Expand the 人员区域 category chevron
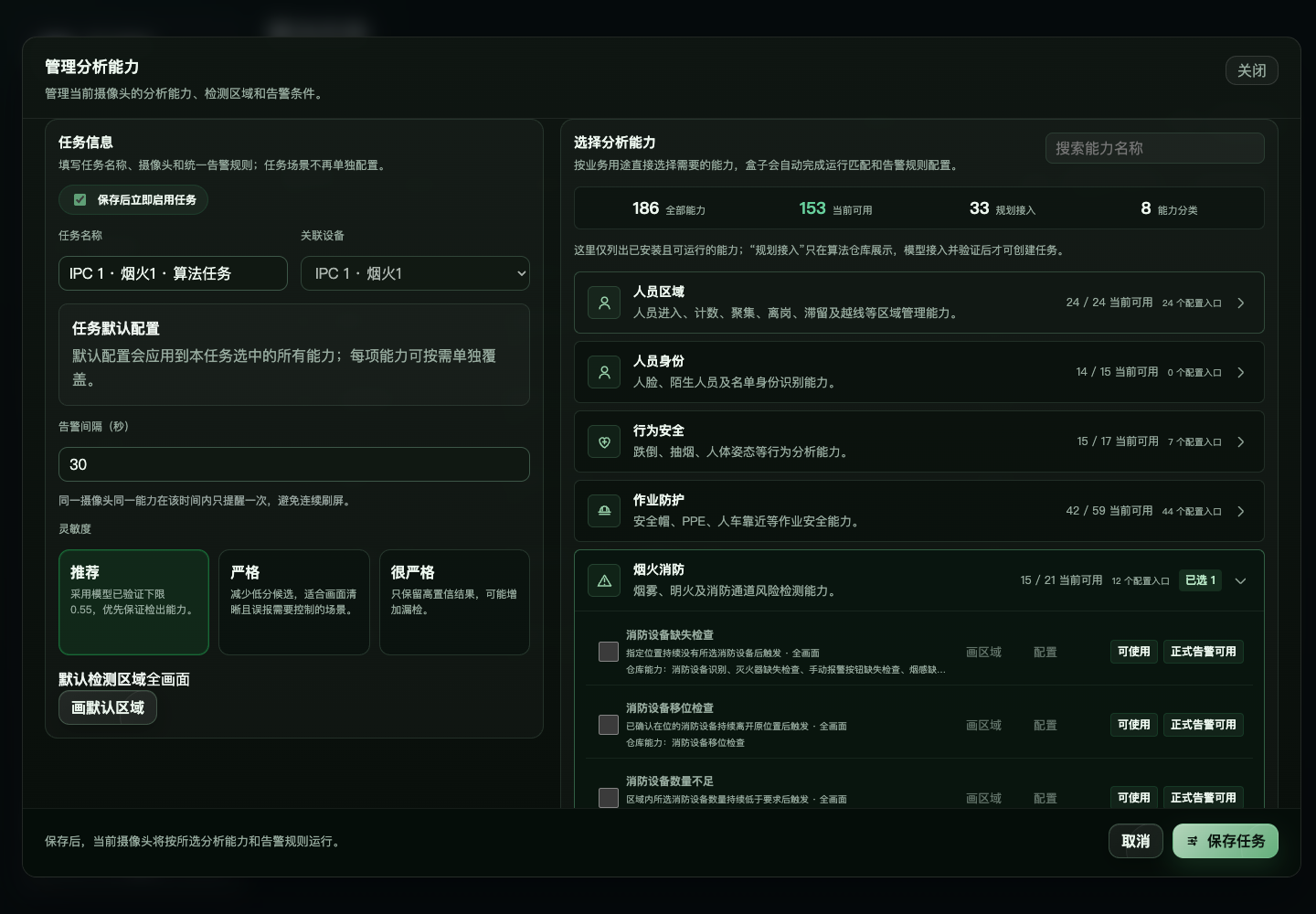Viewport: 1316px width, 914px height. click(x=1240, y=303)
